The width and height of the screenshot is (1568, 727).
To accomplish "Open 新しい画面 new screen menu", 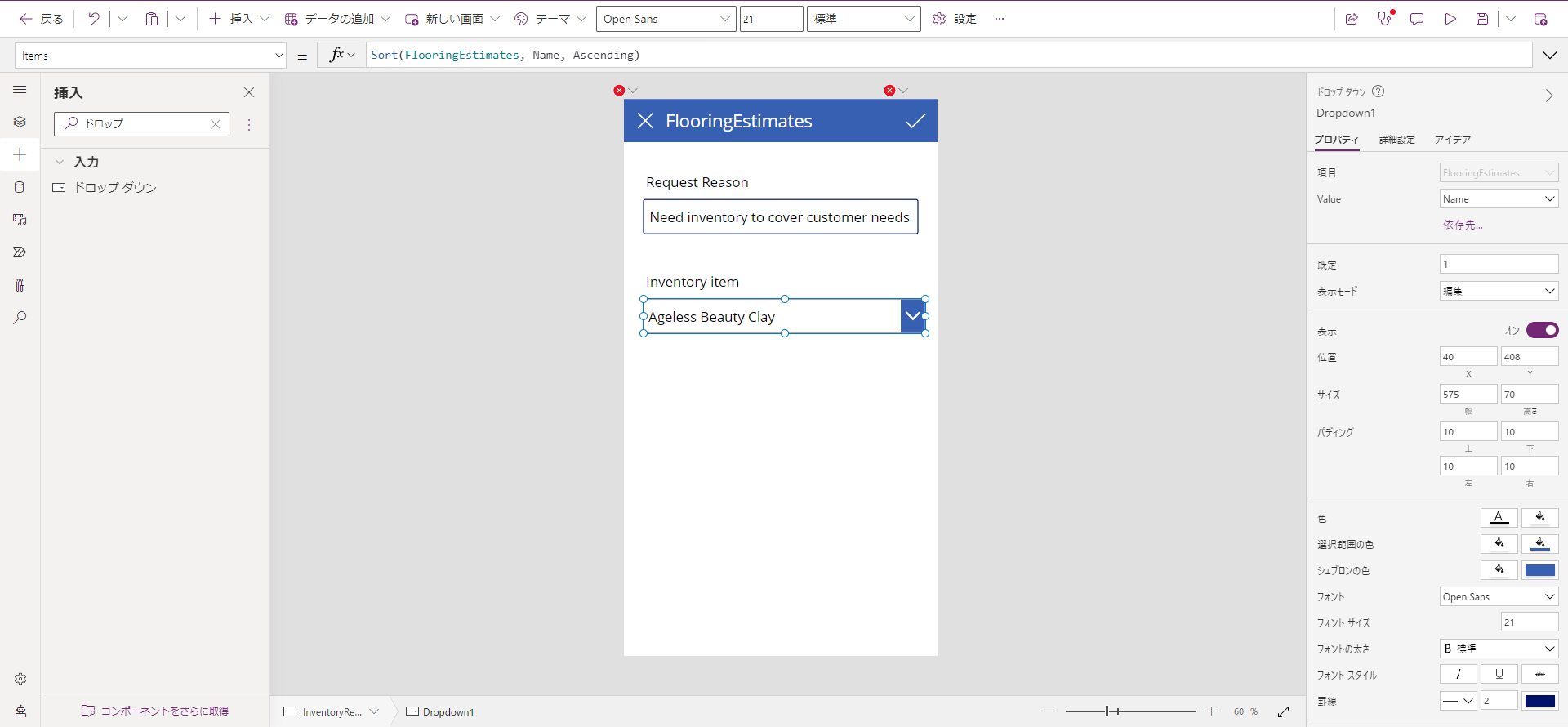I will pos(452,19).
